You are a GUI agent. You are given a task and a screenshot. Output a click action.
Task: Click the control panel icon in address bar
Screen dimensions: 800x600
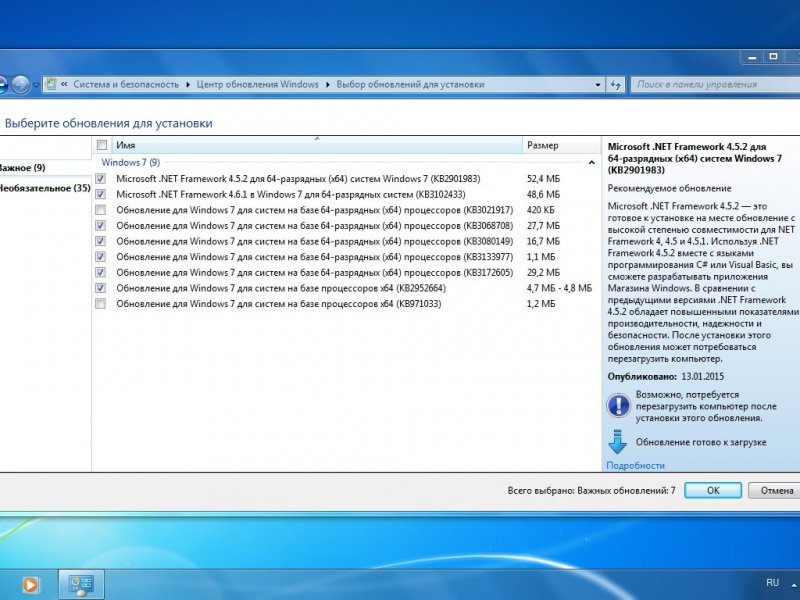51,85
